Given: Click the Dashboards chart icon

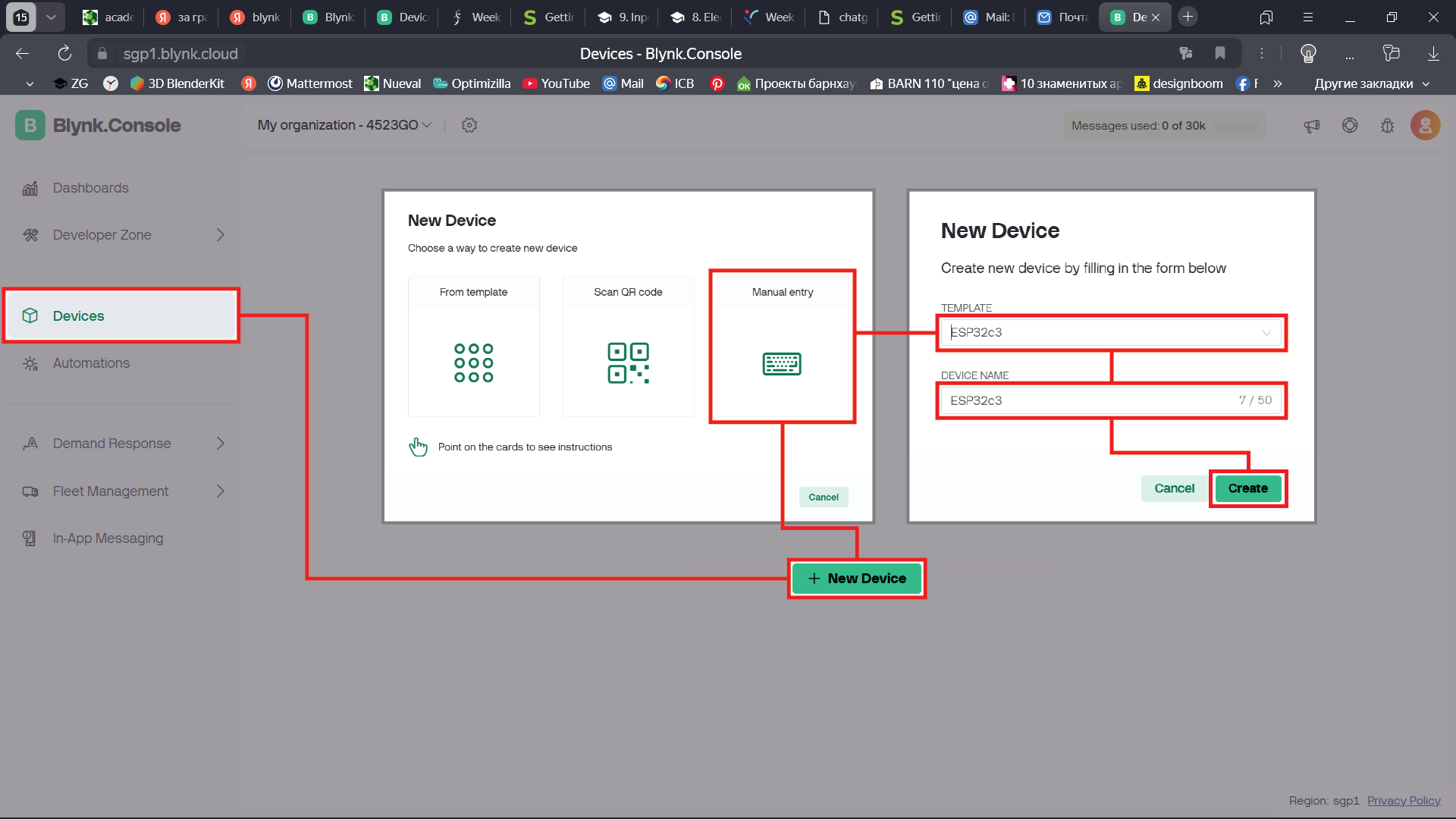Looking at the screenshot, I should [30, 188].
